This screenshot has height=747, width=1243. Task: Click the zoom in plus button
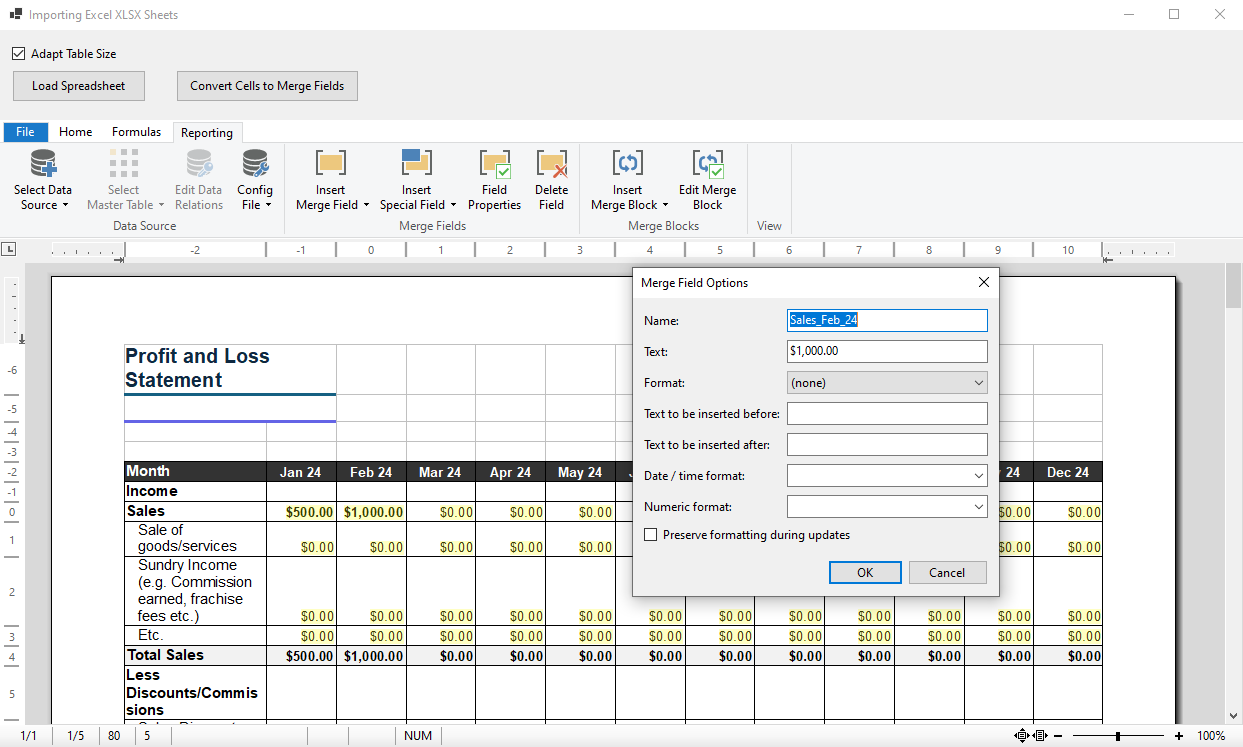[1179, 736]
